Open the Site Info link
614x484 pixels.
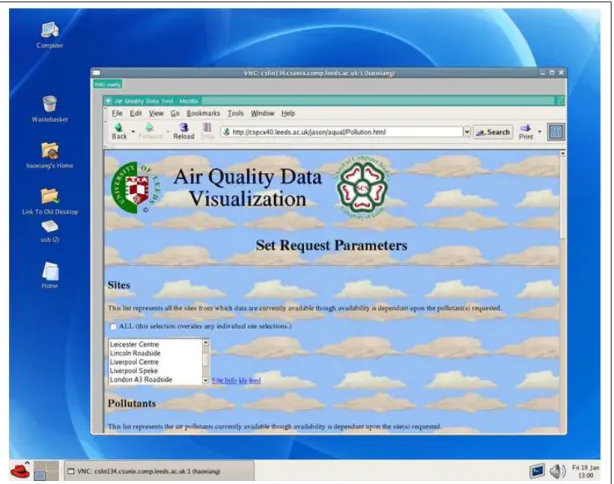[224, 380]
